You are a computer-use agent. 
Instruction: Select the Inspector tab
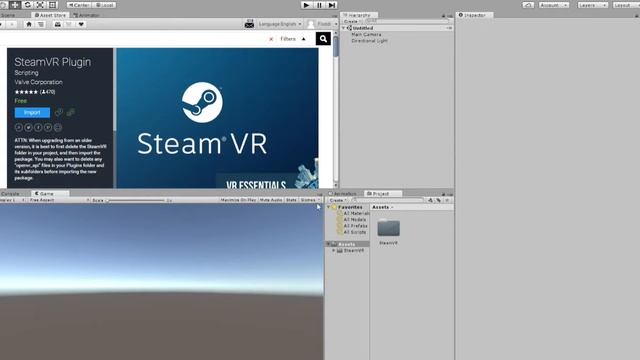coord(475,15)
